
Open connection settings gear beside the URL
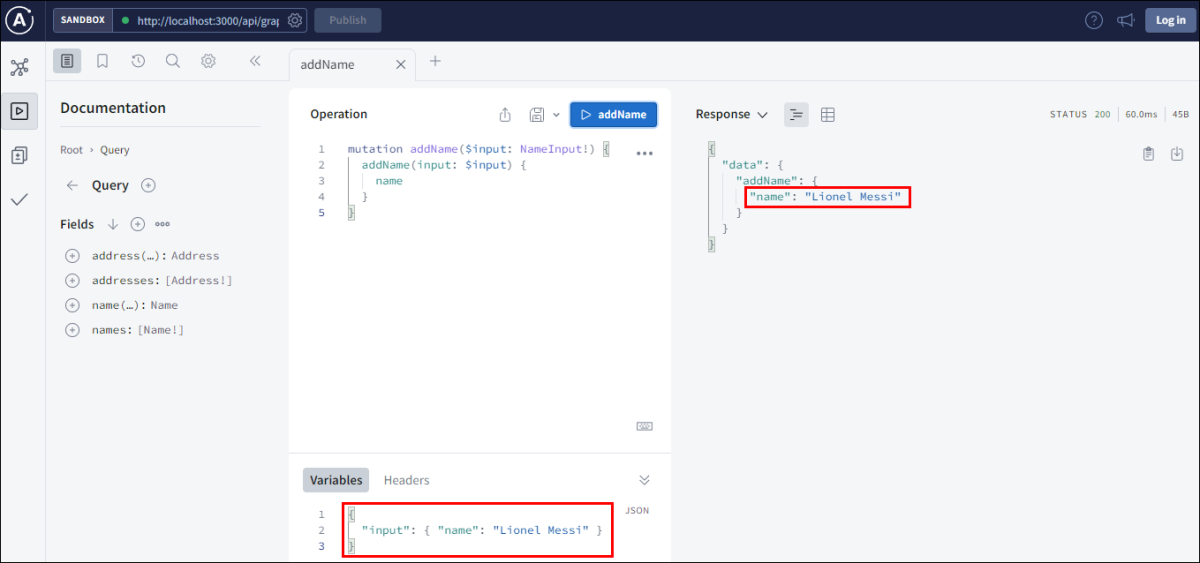[295, 20]
